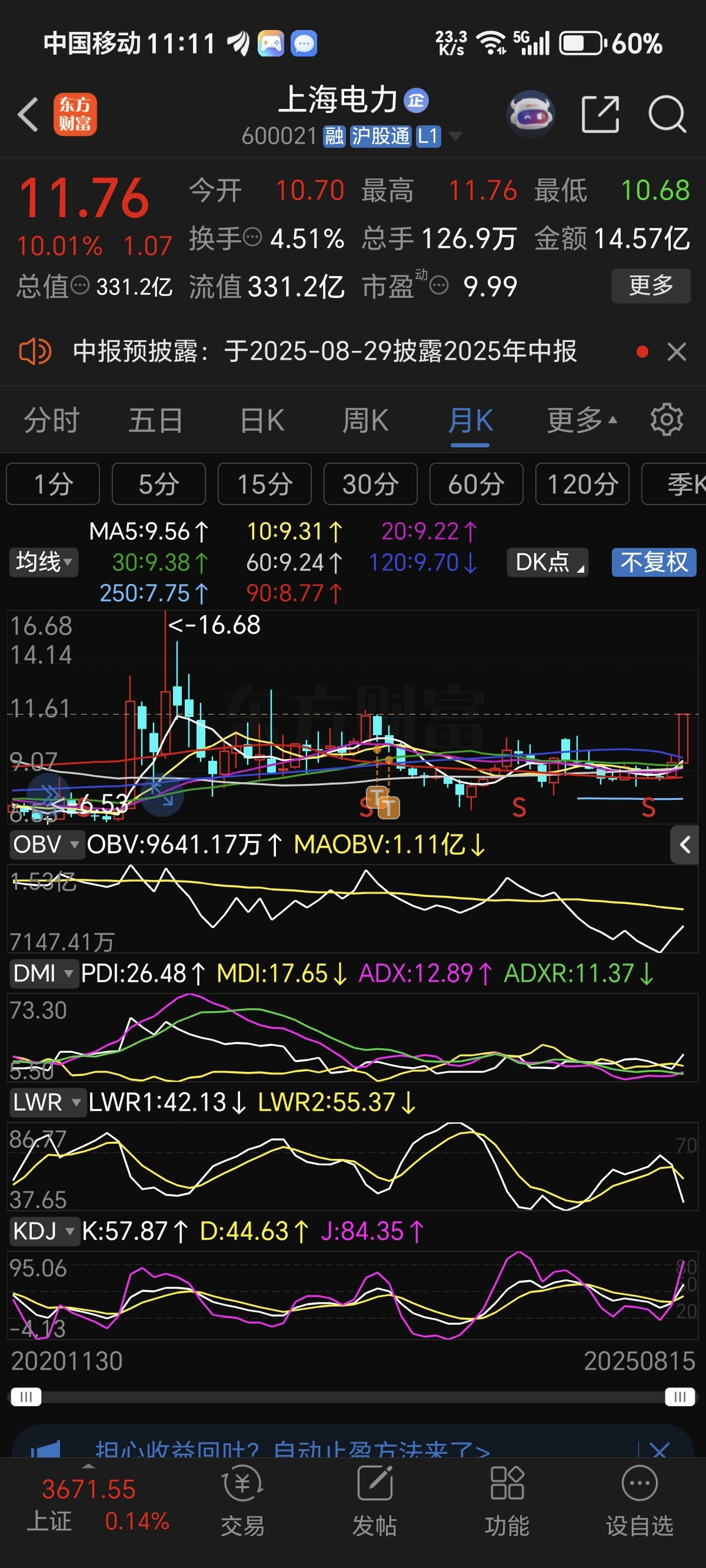This screenshot has width=706, height=1568.
Task: Tap the 总值 info icon
Action: (80, 285)
